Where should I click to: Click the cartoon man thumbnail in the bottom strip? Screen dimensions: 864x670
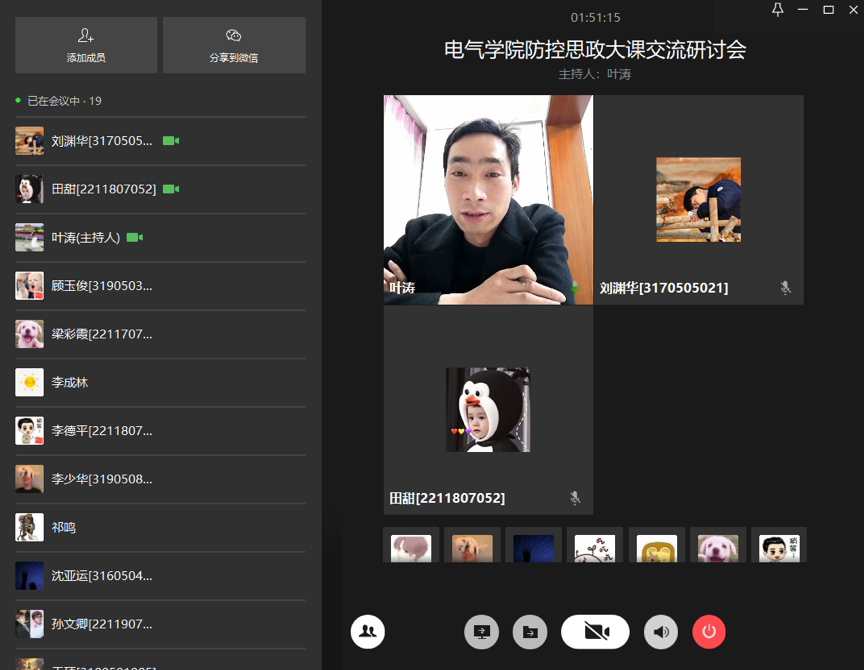[779, 548]
